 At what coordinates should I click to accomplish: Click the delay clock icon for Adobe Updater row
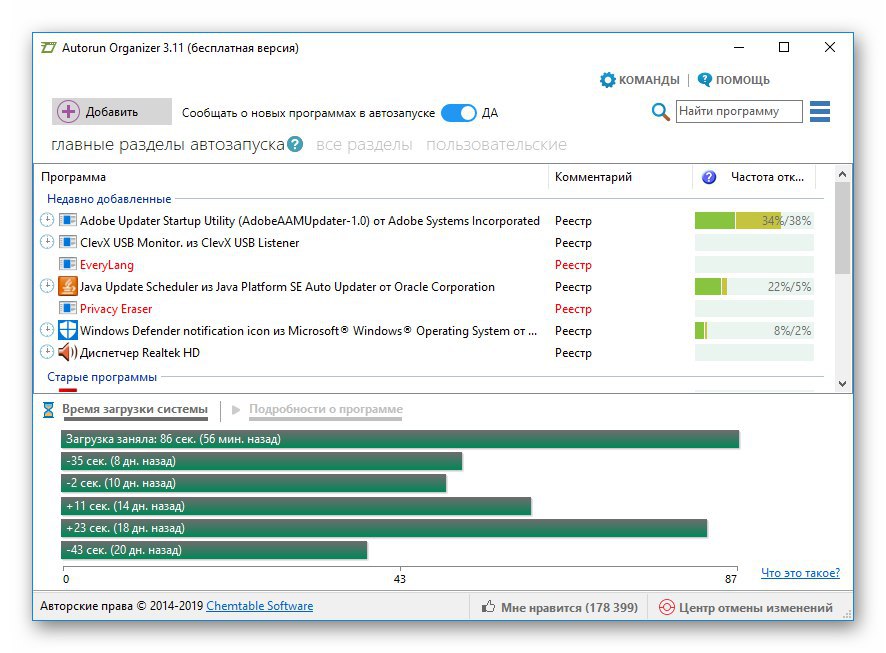tap(47, 220)
